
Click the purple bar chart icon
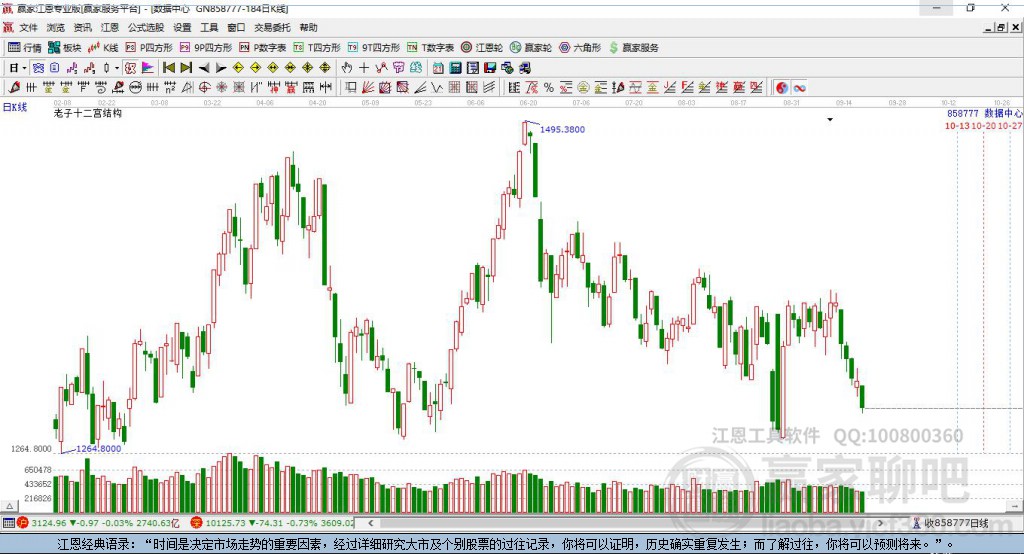pyautogui.click(x=72, y=68)
